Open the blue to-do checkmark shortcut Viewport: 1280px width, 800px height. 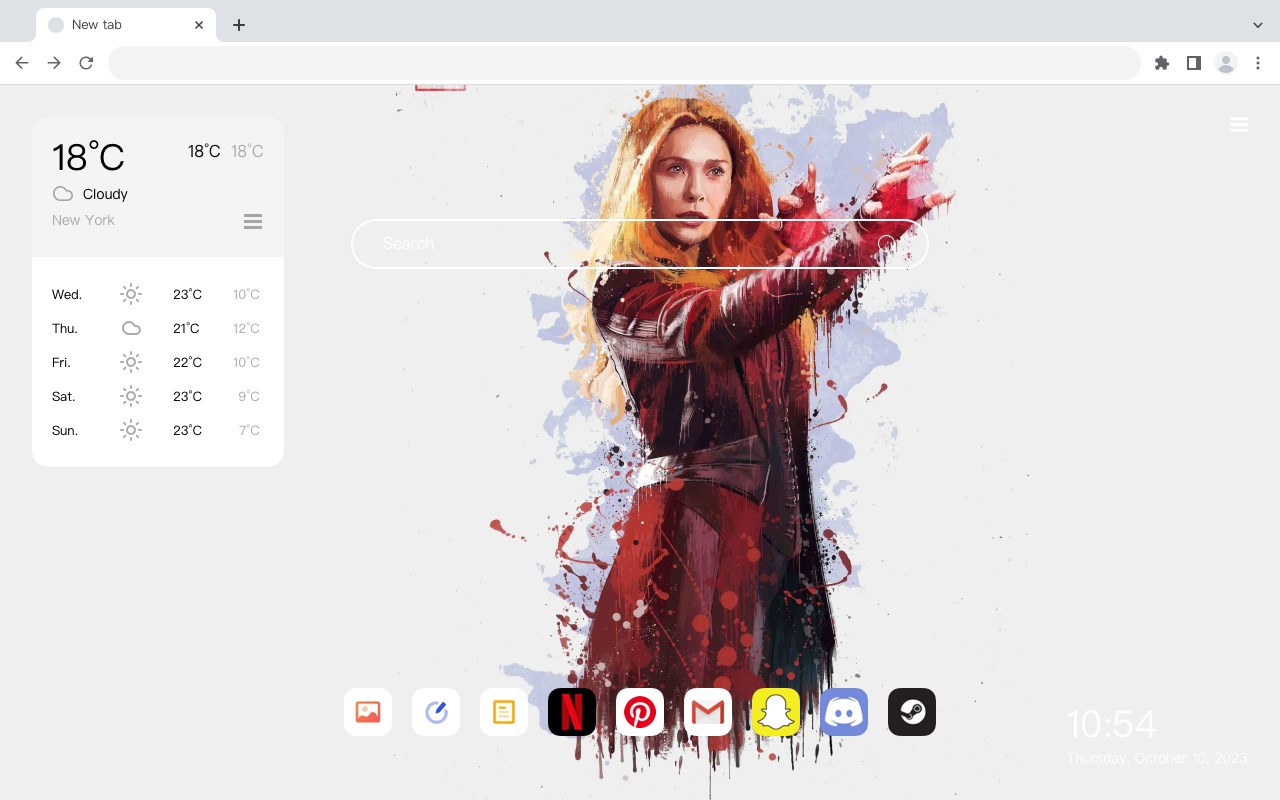(x=436, y=712)
